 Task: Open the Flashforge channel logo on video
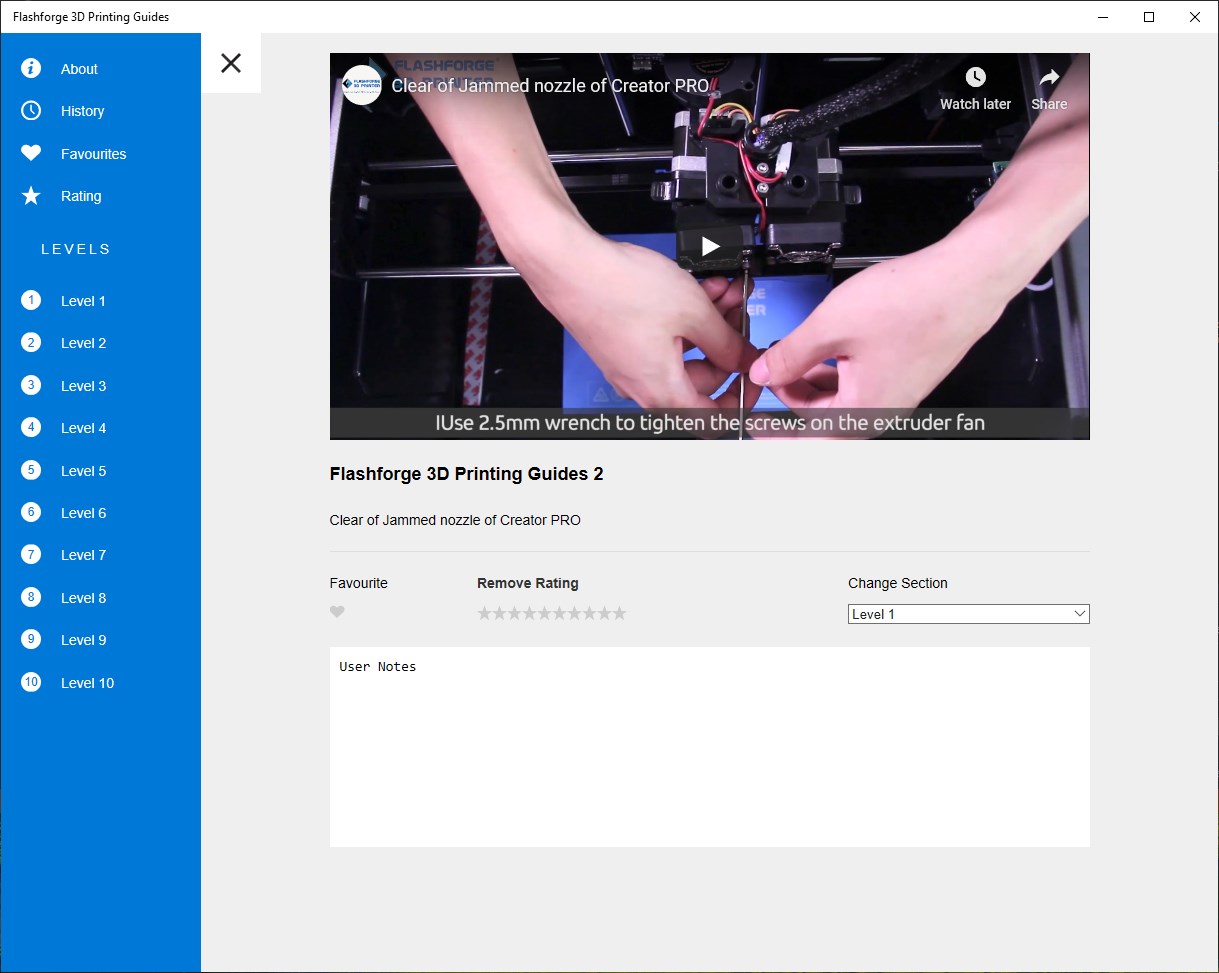click(x=361, y=85)
